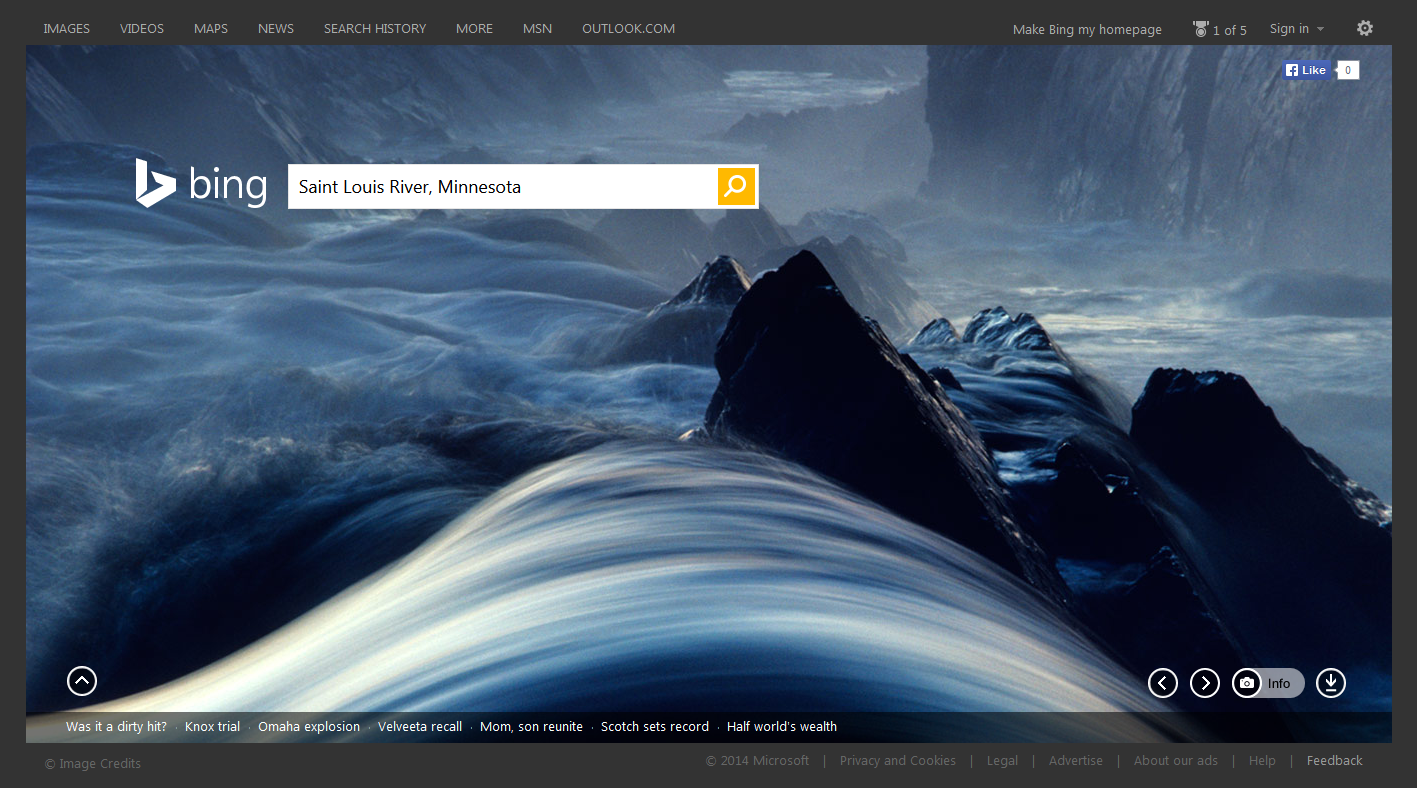The height and width of the screenshot is (788, 1417).
Task: Open the 'Was it a dirty hit?' story
Action: coord(116,727)
